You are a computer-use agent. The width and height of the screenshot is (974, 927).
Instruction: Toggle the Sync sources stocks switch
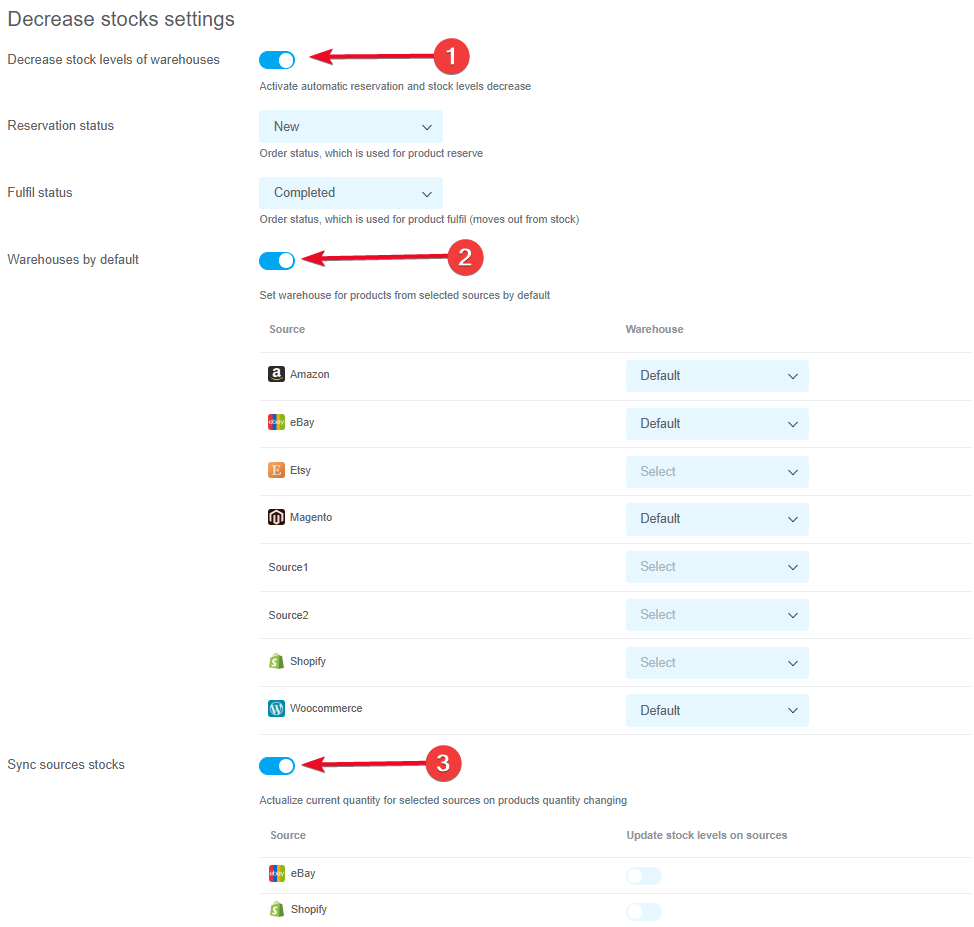[x=277, y=766]
